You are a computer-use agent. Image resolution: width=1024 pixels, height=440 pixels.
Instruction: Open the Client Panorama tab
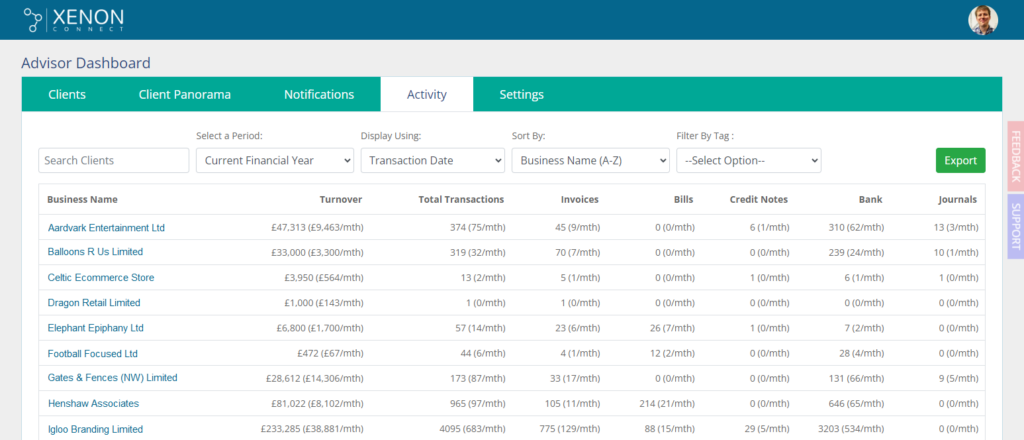185,95
